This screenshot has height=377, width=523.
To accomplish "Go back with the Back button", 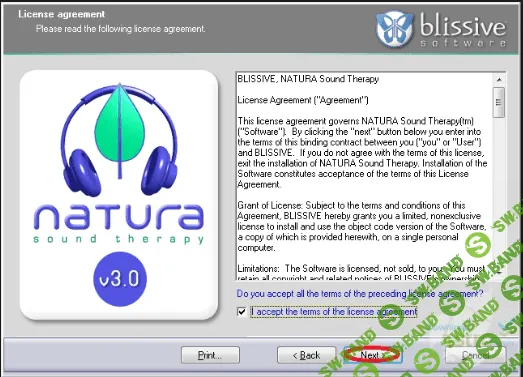I will (x=306, y=355).
